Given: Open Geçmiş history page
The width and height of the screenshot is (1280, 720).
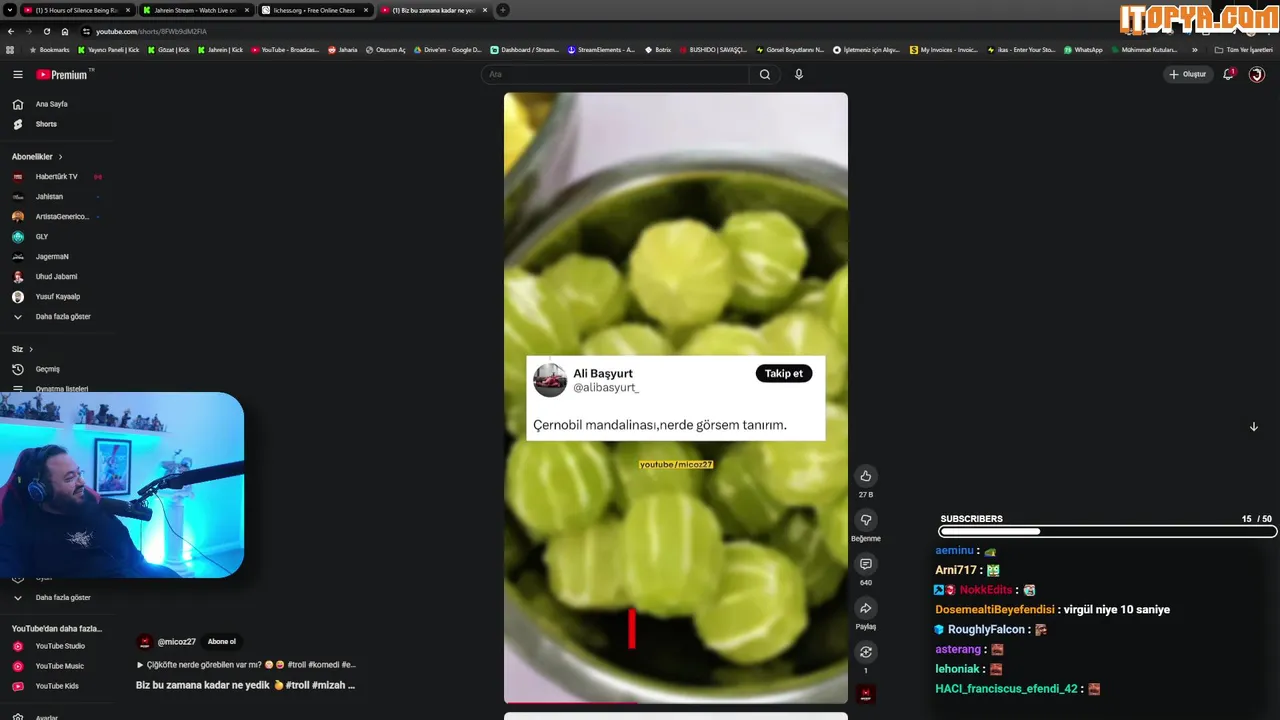Looking at the screenshot, I should 47,369.
